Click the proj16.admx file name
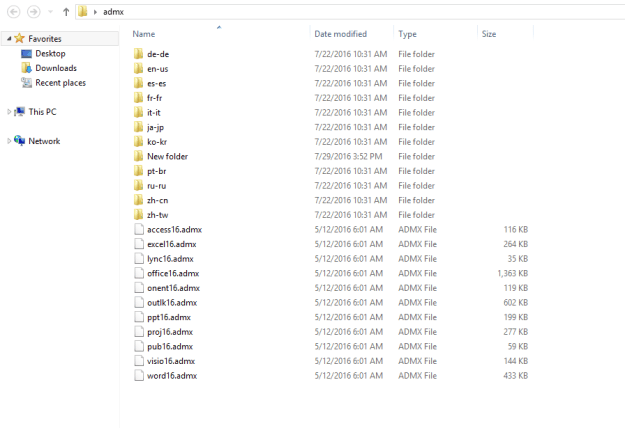Image resolution: width=625 pixels, height=428 pixels. tap(170, 332)
